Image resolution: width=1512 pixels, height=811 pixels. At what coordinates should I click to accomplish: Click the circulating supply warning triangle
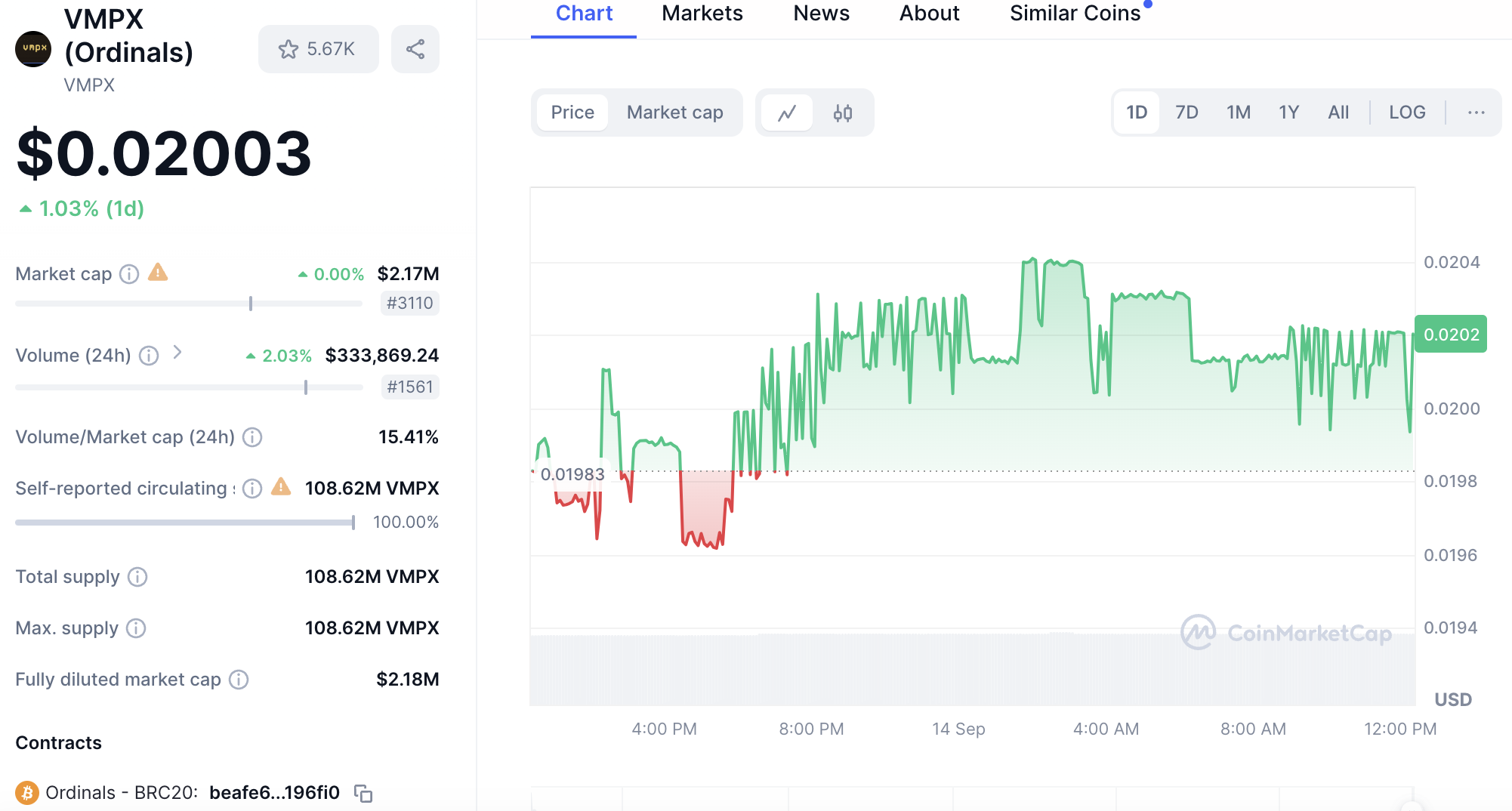pos(281,486)
